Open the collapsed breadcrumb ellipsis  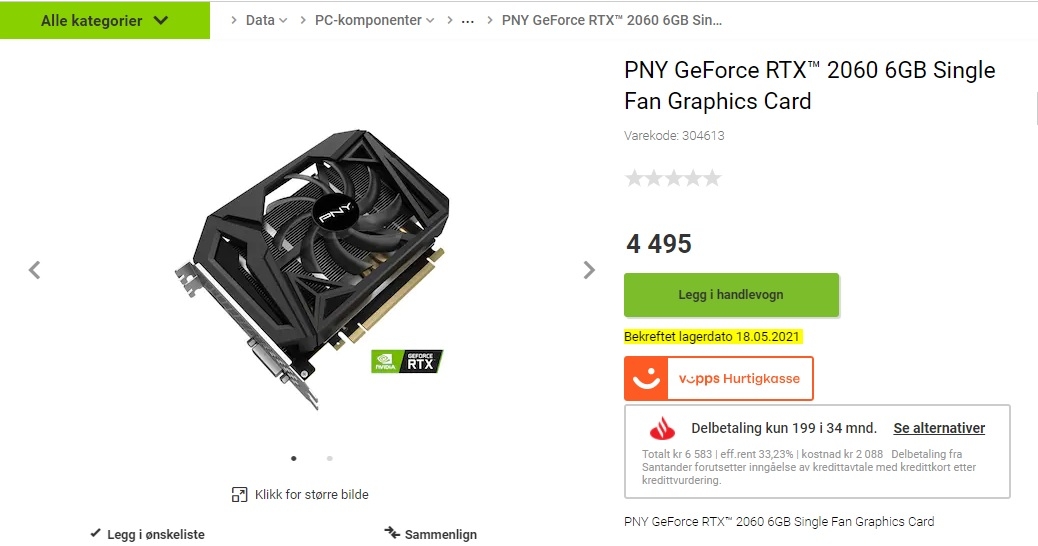pyautogui.click(x=467, y=21)
